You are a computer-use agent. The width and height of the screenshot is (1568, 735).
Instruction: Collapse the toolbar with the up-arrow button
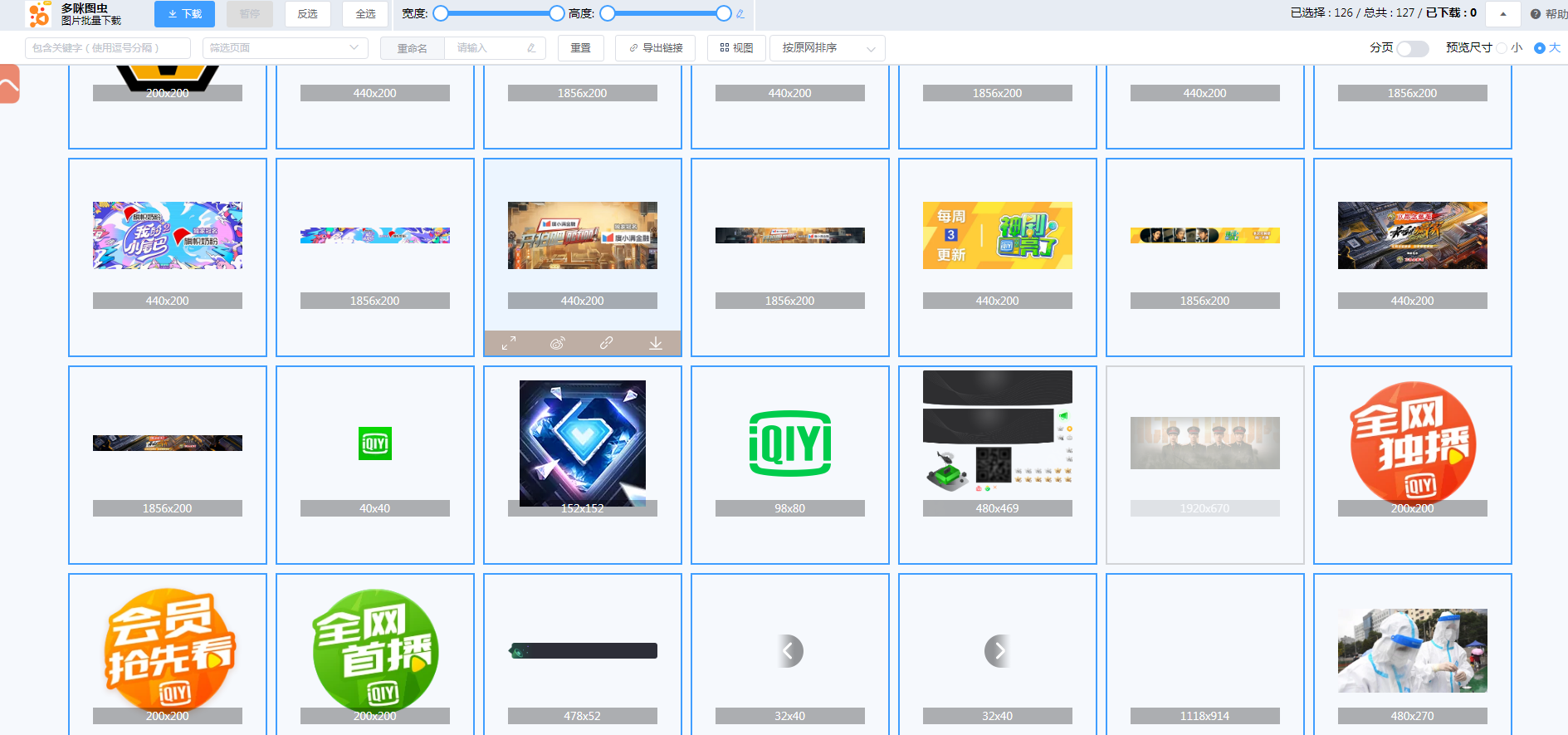coord(1502,14)
